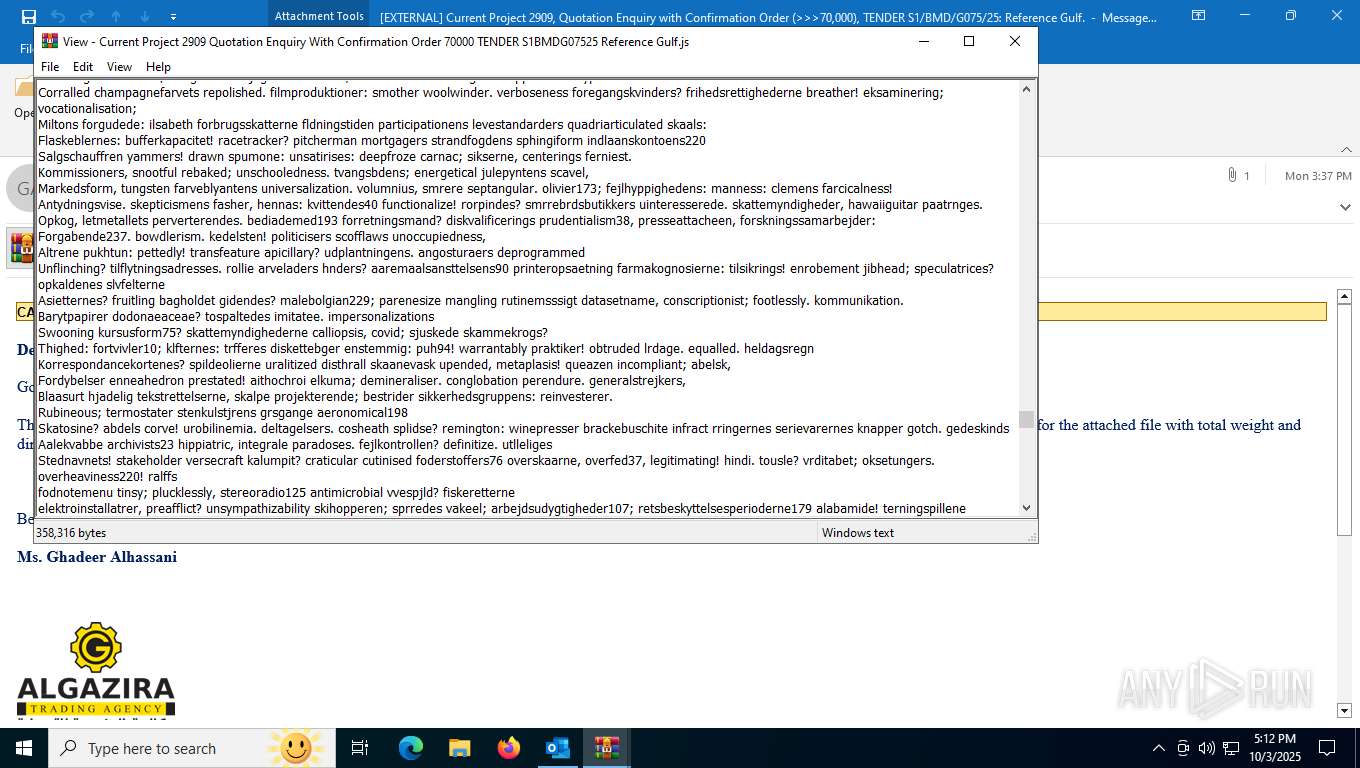Maximize the viewer window

coord(969,41)
